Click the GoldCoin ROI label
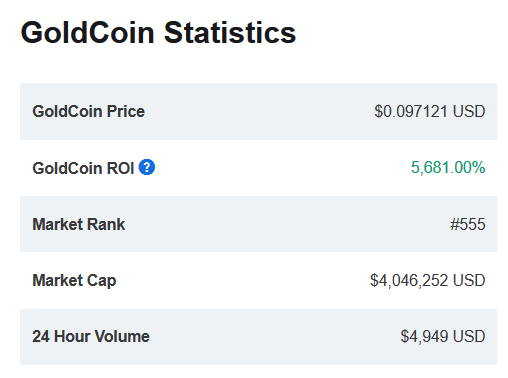The image size is (508, 378). 83,168
